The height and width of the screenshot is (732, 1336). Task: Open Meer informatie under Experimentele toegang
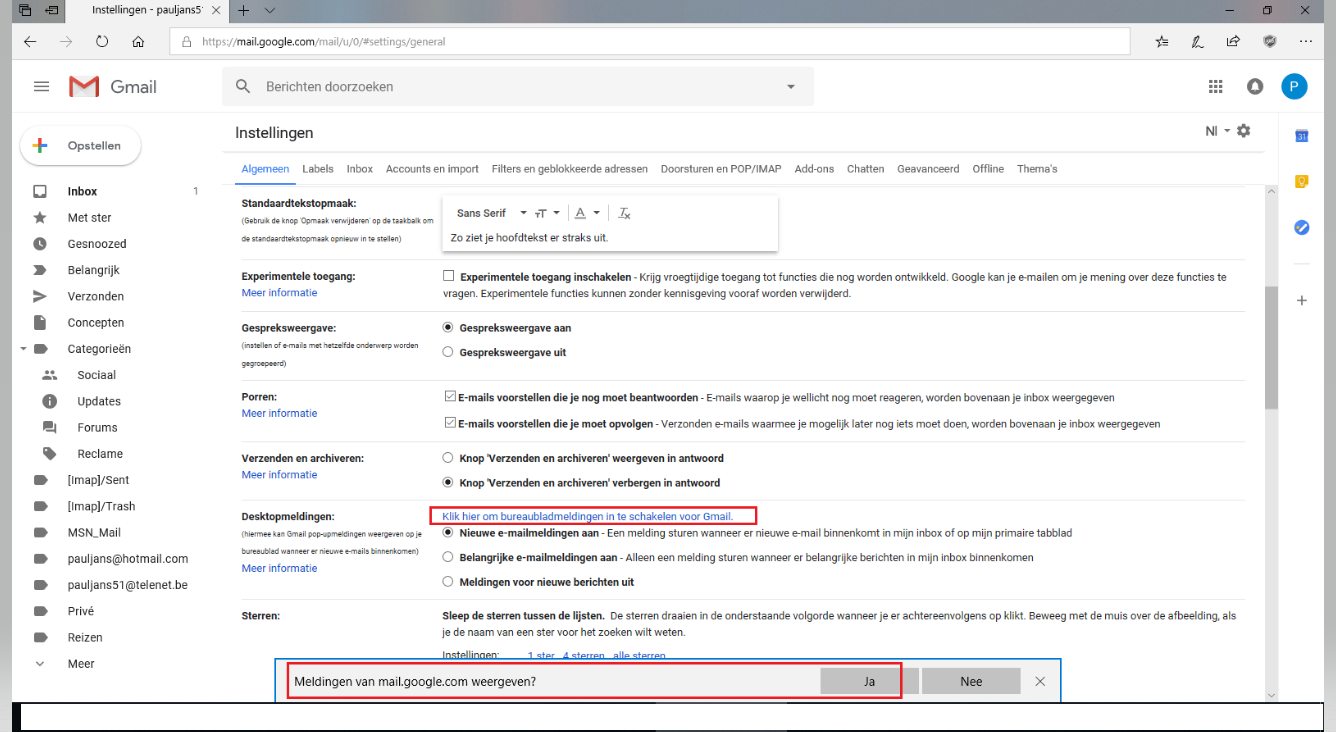[x=279, y=293]
